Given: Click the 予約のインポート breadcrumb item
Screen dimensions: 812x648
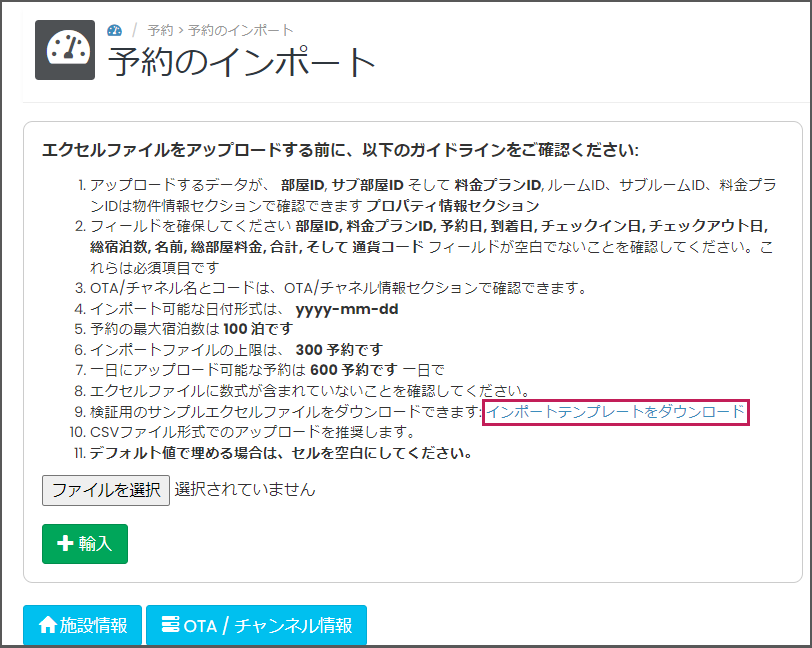Looking at the screenshot, I should [x=240, y=31].
